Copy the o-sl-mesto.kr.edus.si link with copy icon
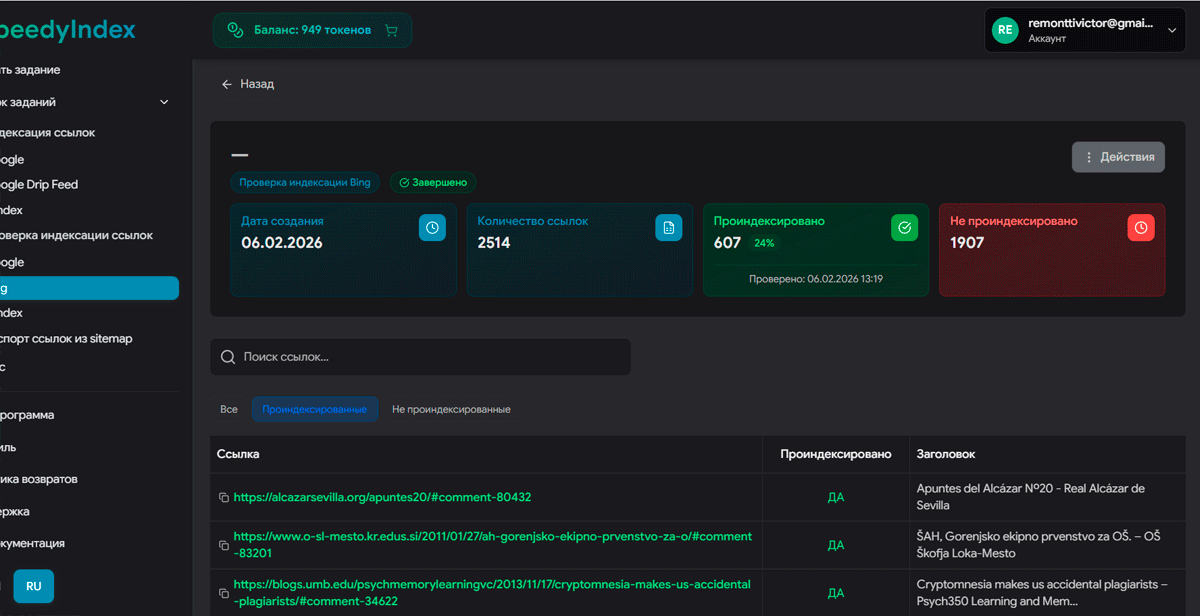Image resolution: width=1200 pixels, height=616 pixels. click(x=224, y=545)
